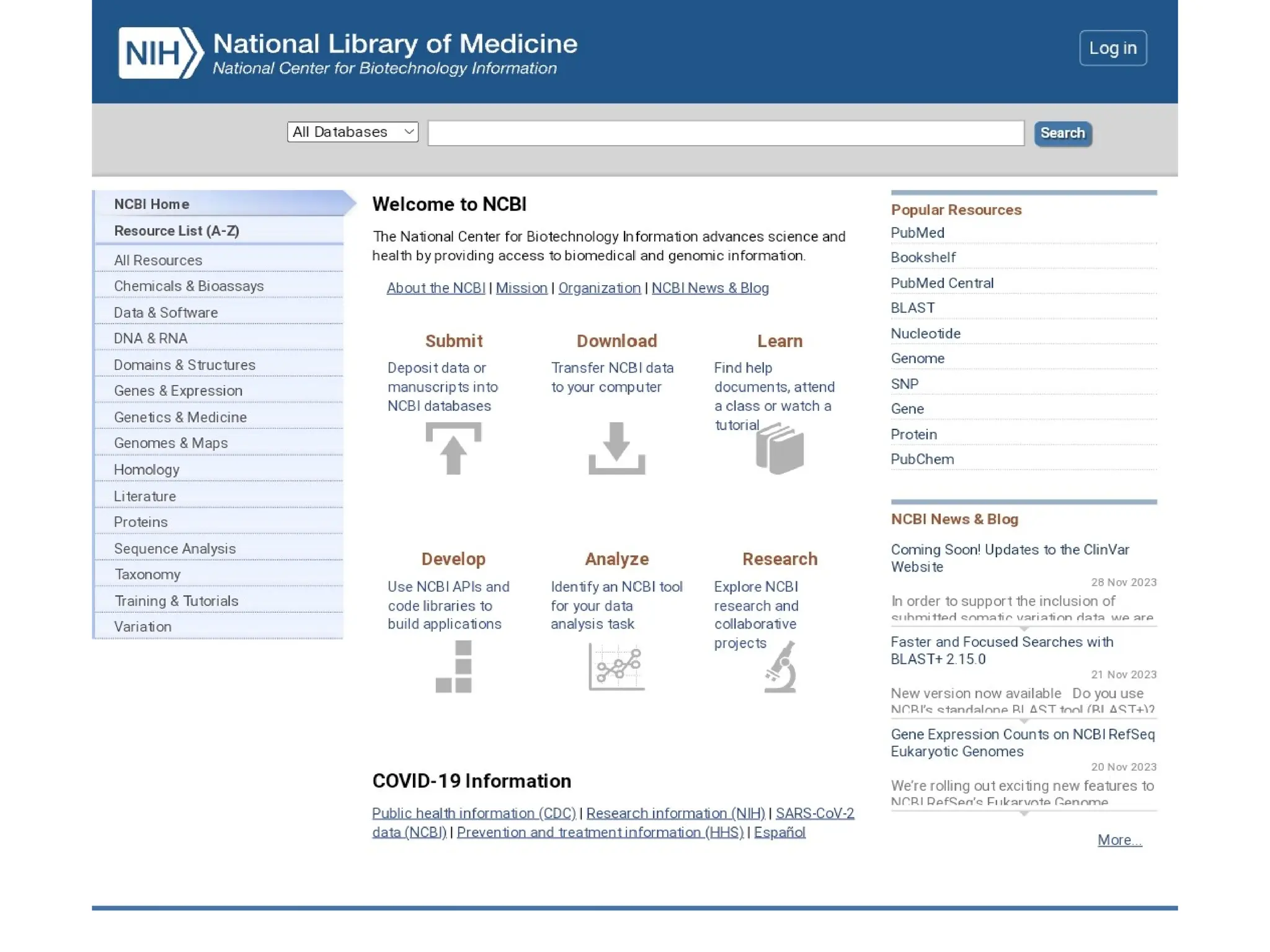Click the Download arrow icon

(616, 448)
